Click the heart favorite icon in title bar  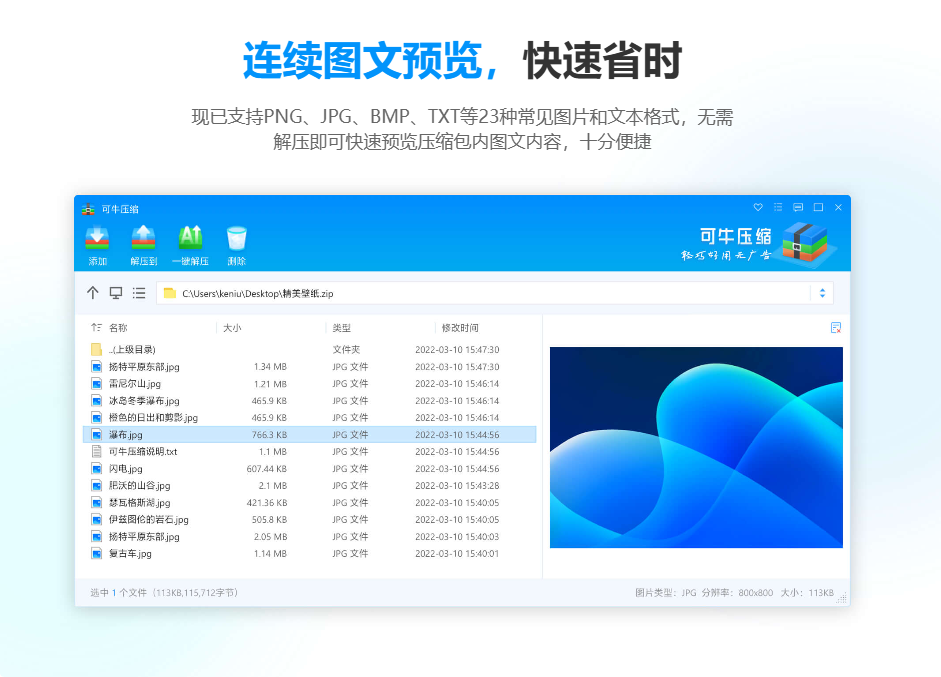758,207
